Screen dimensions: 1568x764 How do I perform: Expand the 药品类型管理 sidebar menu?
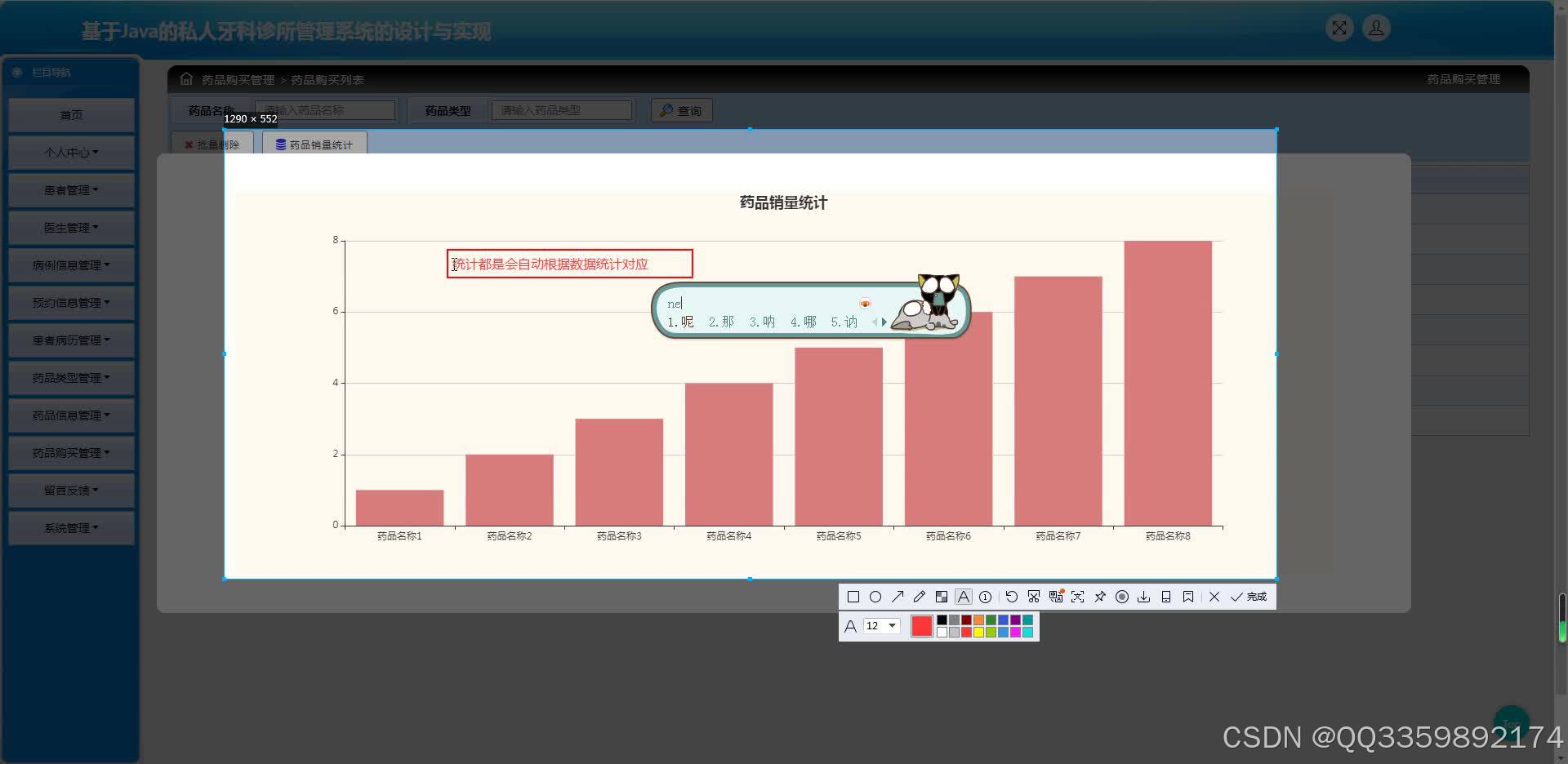[71, 378]
